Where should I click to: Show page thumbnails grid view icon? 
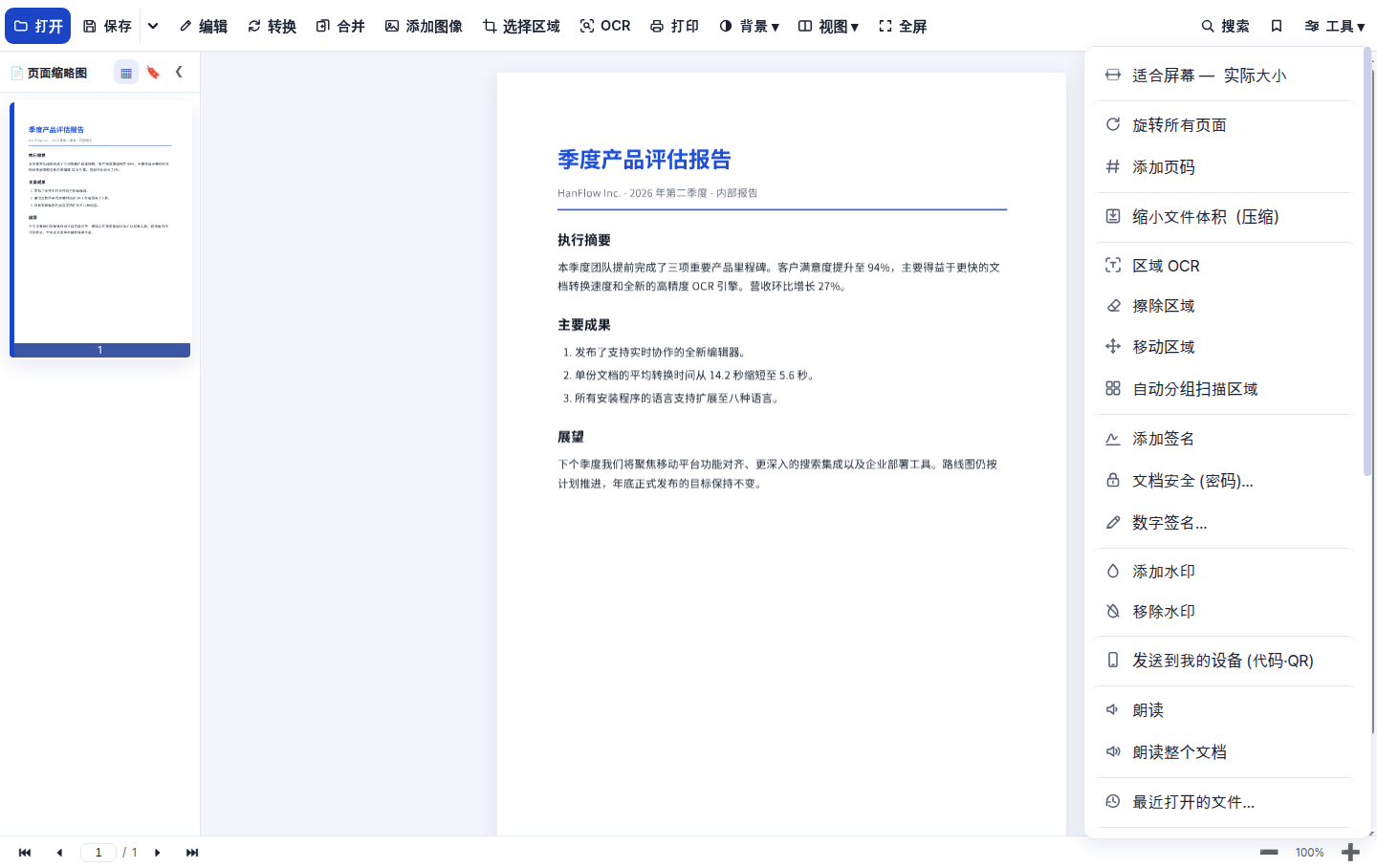pyautogui.click(x=126, y=72)
